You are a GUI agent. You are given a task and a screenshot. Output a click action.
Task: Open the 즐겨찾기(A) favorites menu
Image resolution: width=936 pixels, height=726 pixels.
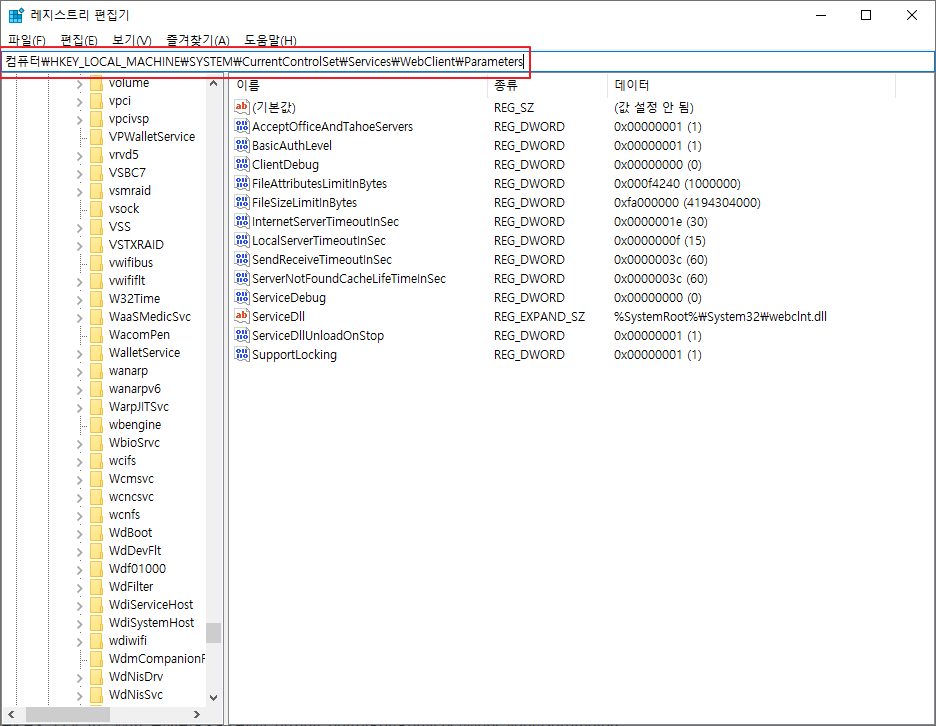tap(195, 40)
